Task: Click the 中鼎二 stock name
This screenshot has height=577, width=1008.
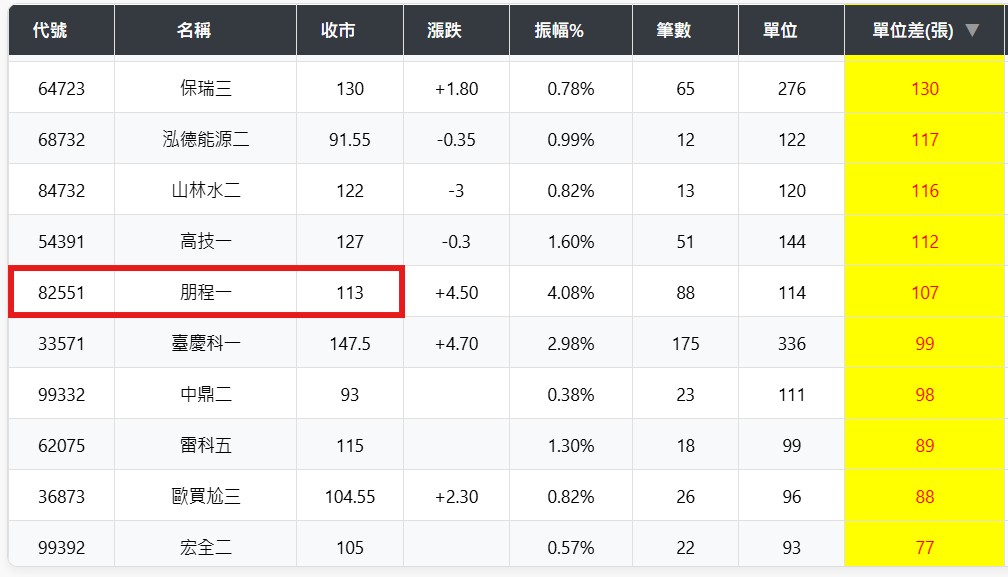Action: pyautogui.click(x=205, y=395)
